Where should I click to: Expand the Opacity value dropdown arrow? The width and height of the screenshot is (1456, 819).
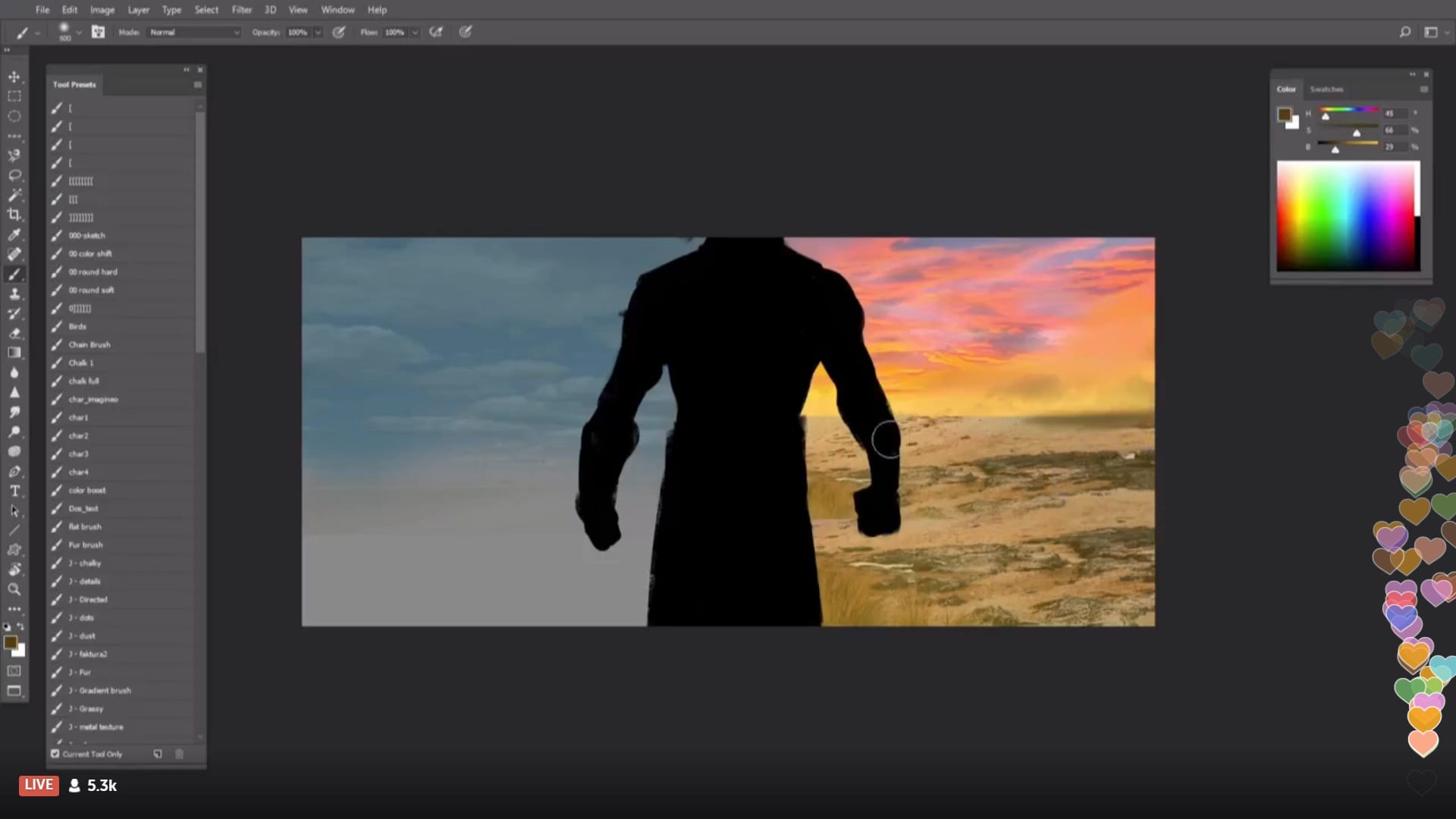click(x=318, y=32)
